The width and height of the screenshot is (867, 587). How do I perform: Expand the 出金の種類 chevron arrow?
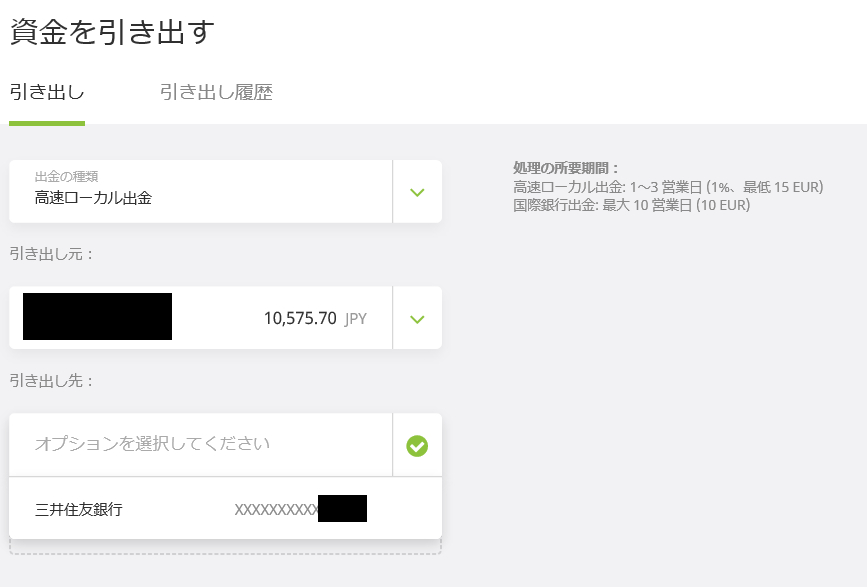coord(417,192)
